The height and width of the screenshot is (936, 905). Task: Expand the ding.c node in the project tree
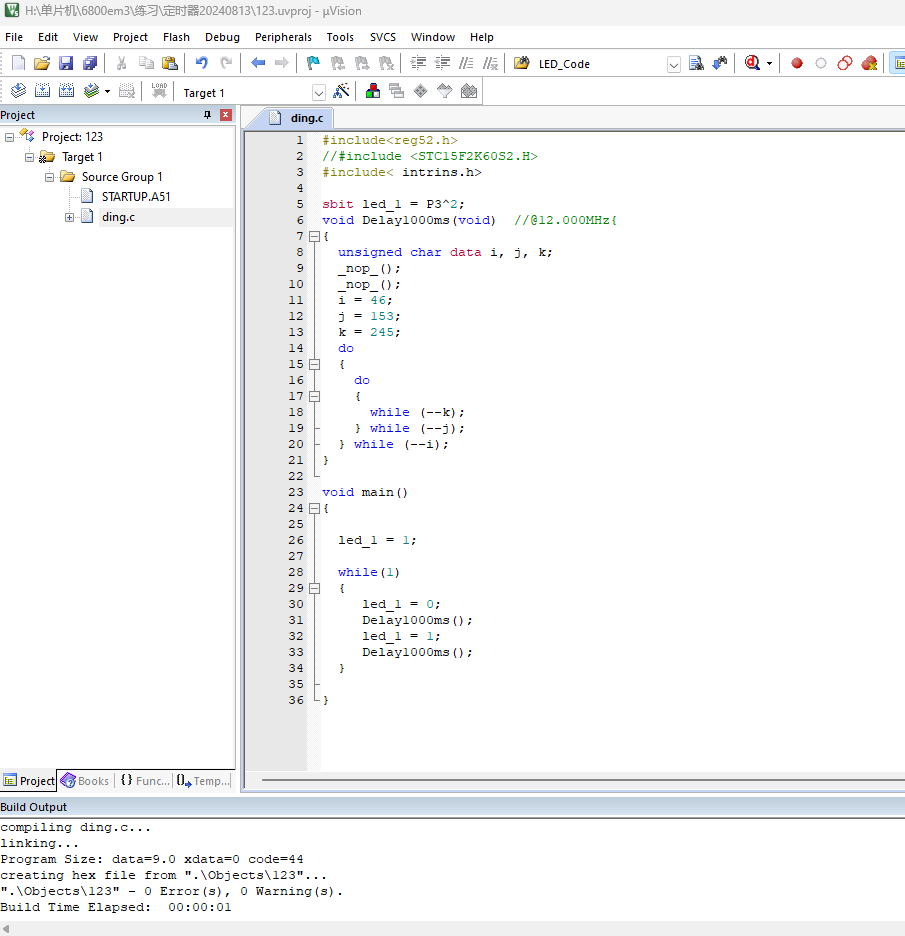click(x=69, y=217)
